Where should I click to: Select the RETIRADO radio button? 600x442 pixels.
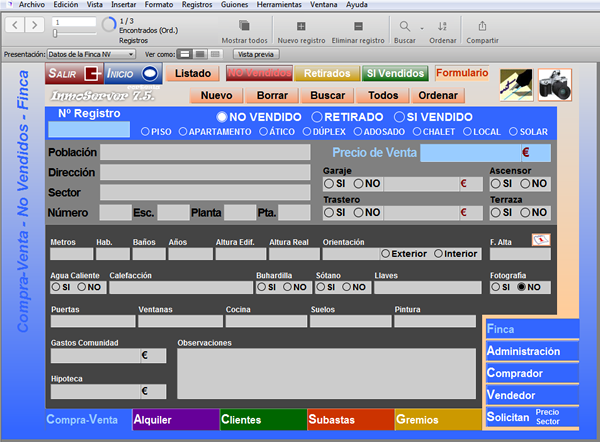click(317, 117)
